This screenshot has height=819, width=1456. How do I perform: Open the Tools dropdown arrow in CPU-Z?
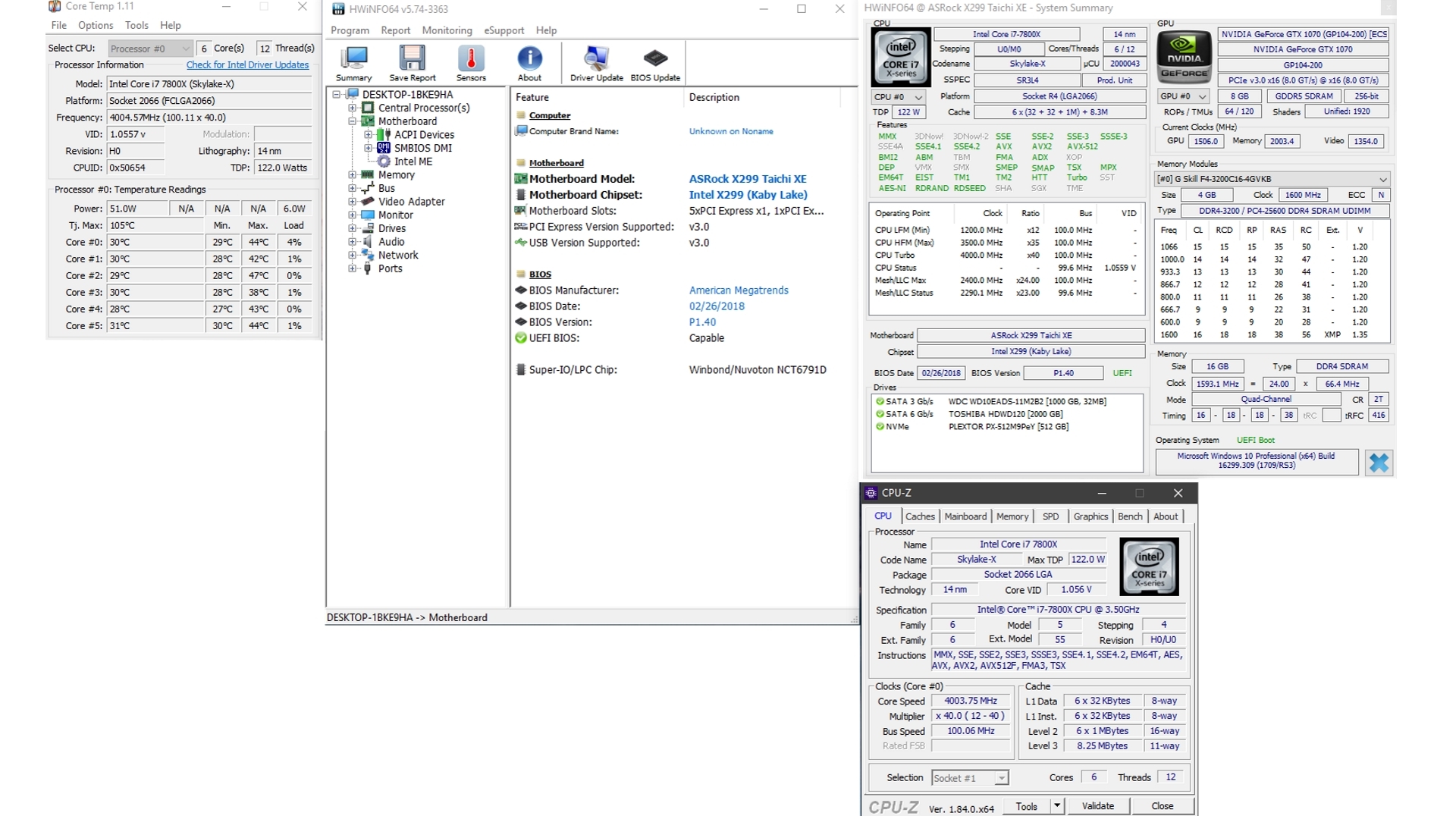pos(1056,806)
